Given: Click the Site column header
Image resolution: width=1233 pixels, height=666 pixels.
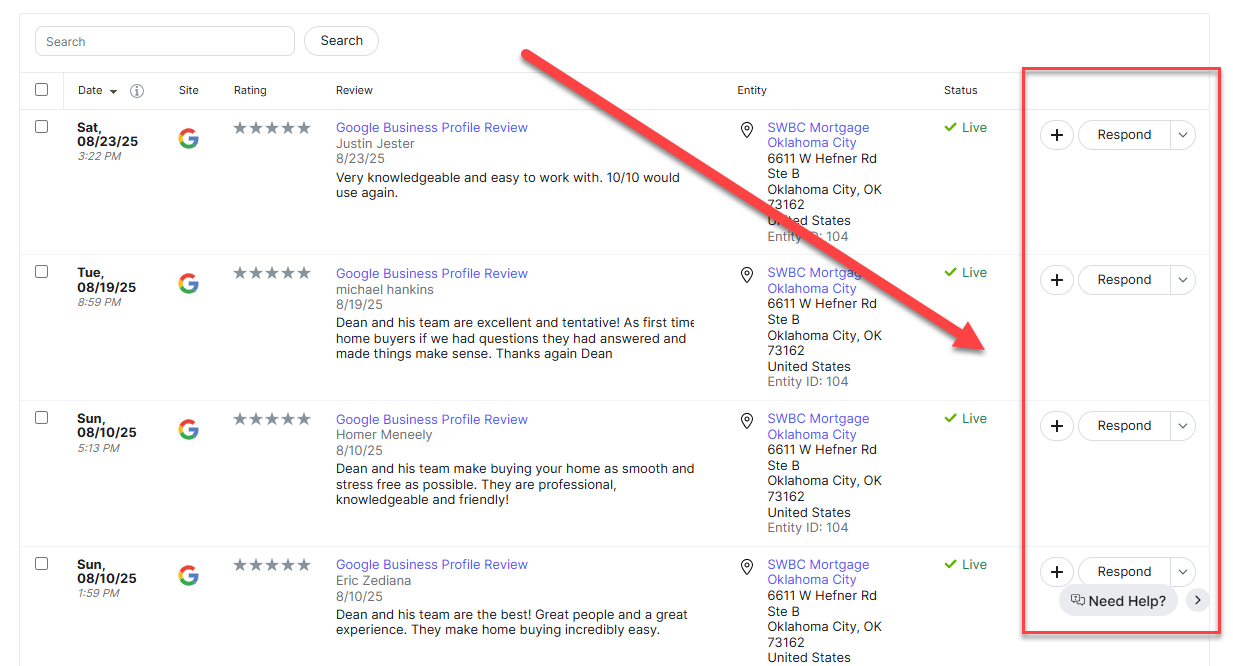Looking at the screenshot, I should 189,90.
